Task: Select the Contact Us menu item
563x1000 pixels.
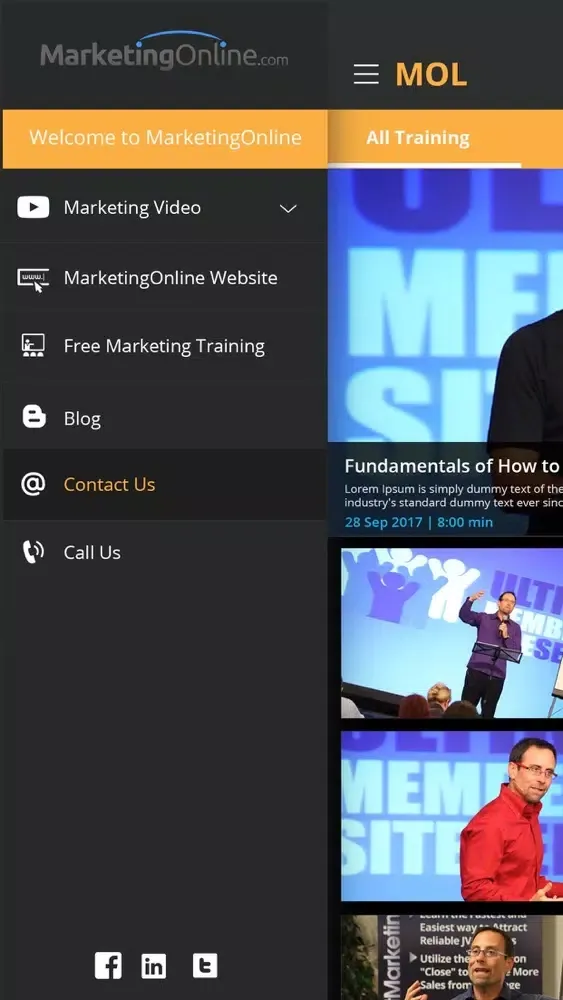Action: coord(165,484)
